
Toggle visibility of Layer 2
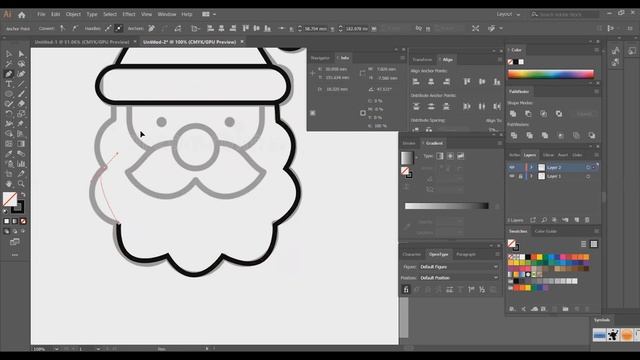[512, 167]
